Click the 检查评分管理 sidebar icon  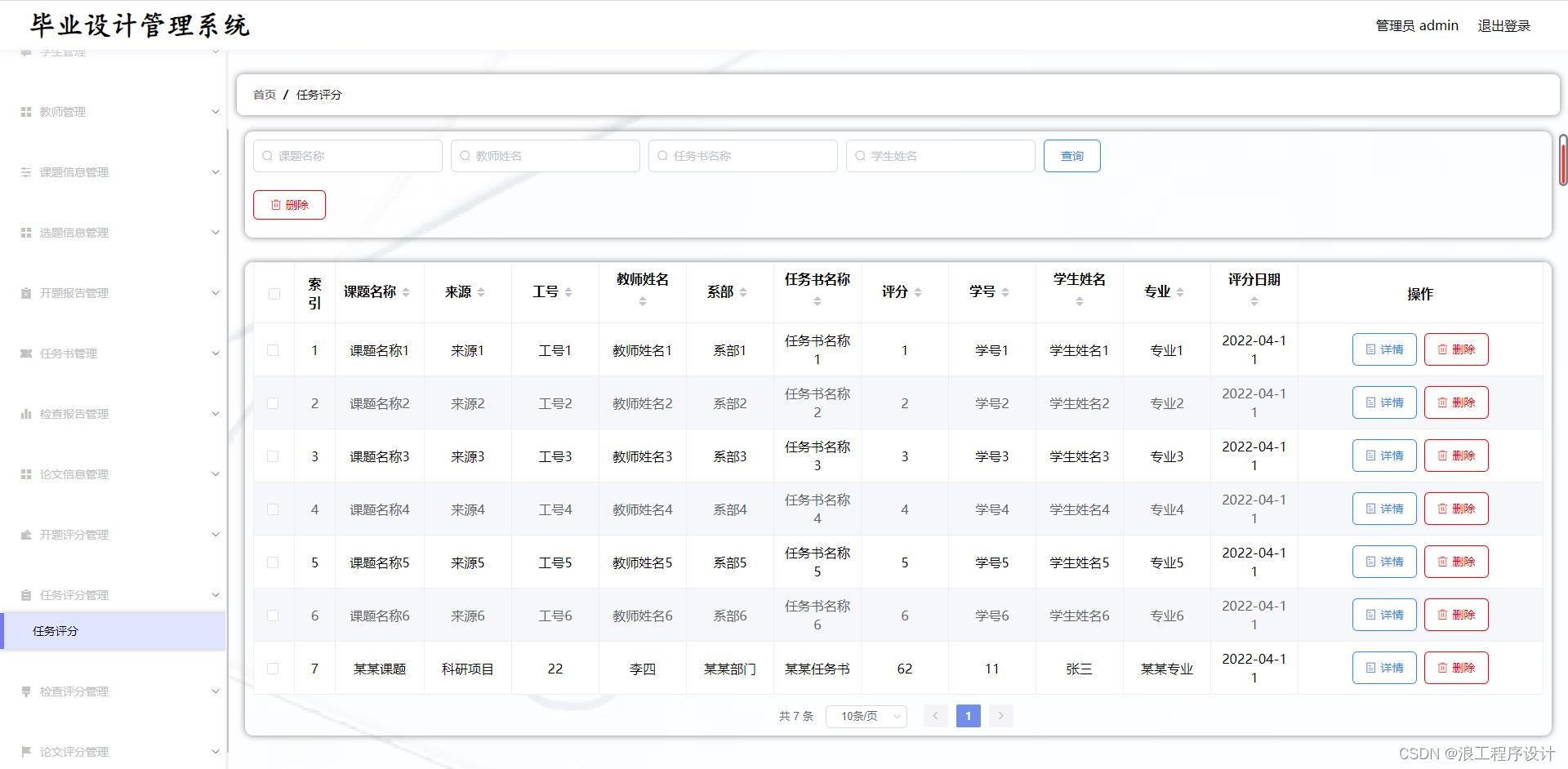(x=26, y=691)
